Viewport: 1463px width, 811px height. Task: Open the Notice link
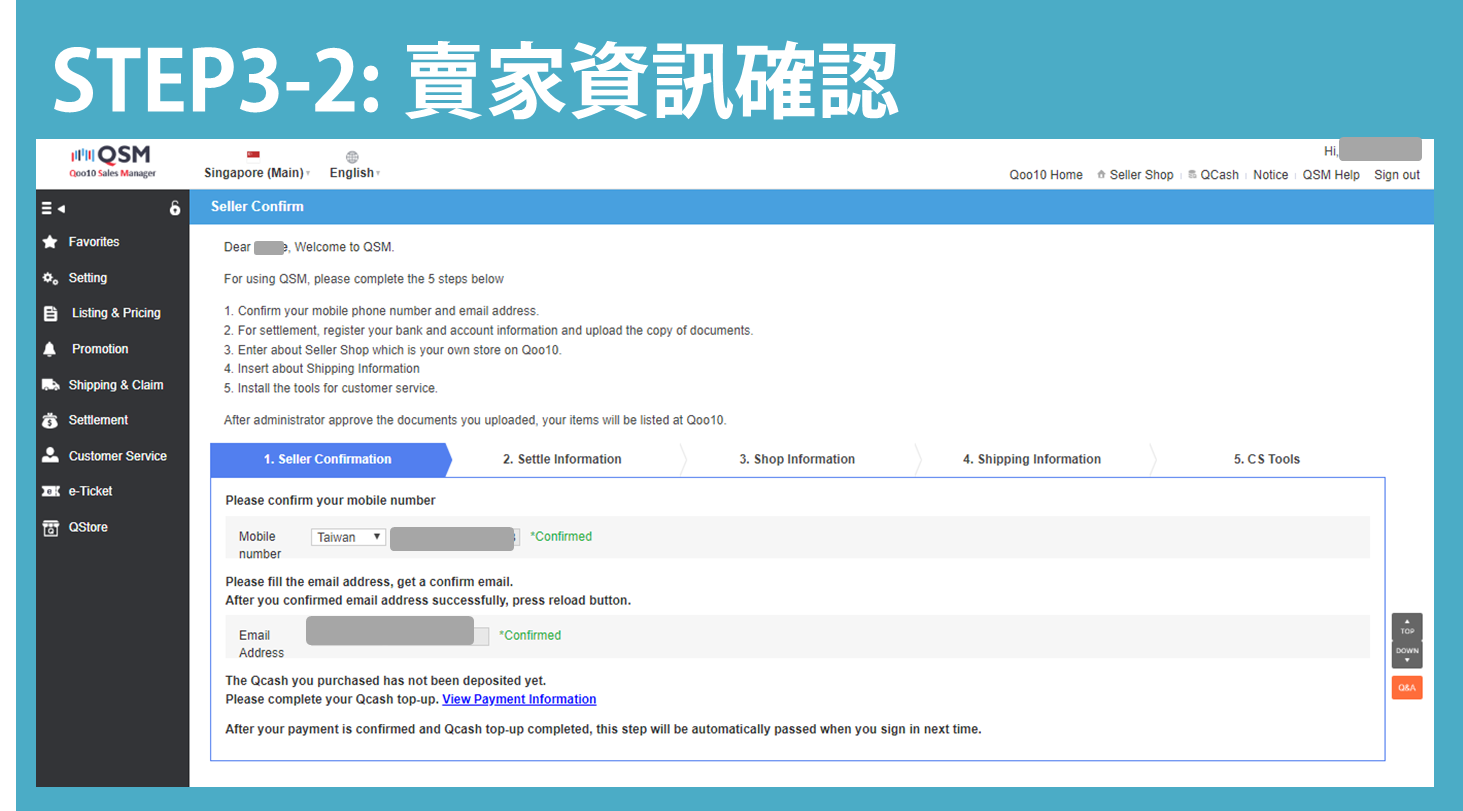pos(1270,175)
